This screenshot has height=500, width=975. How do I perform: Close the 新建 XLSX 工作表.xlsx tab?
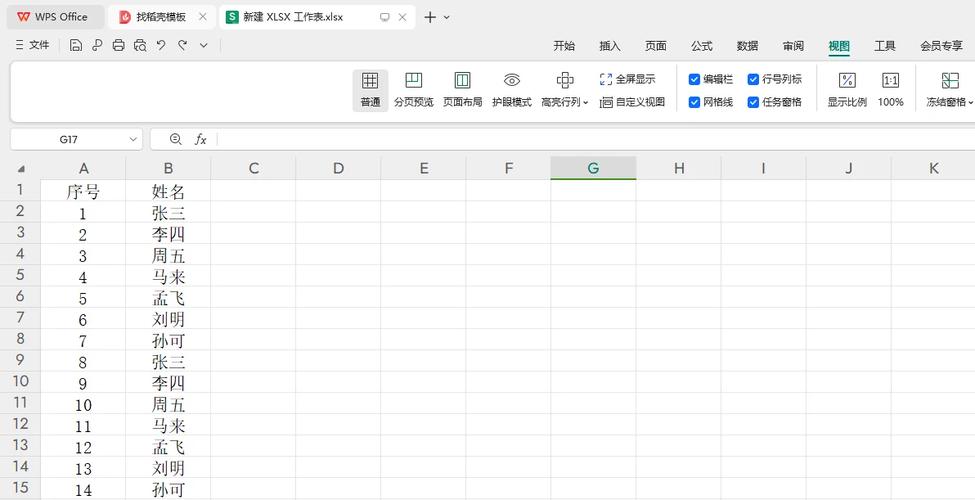403,17
